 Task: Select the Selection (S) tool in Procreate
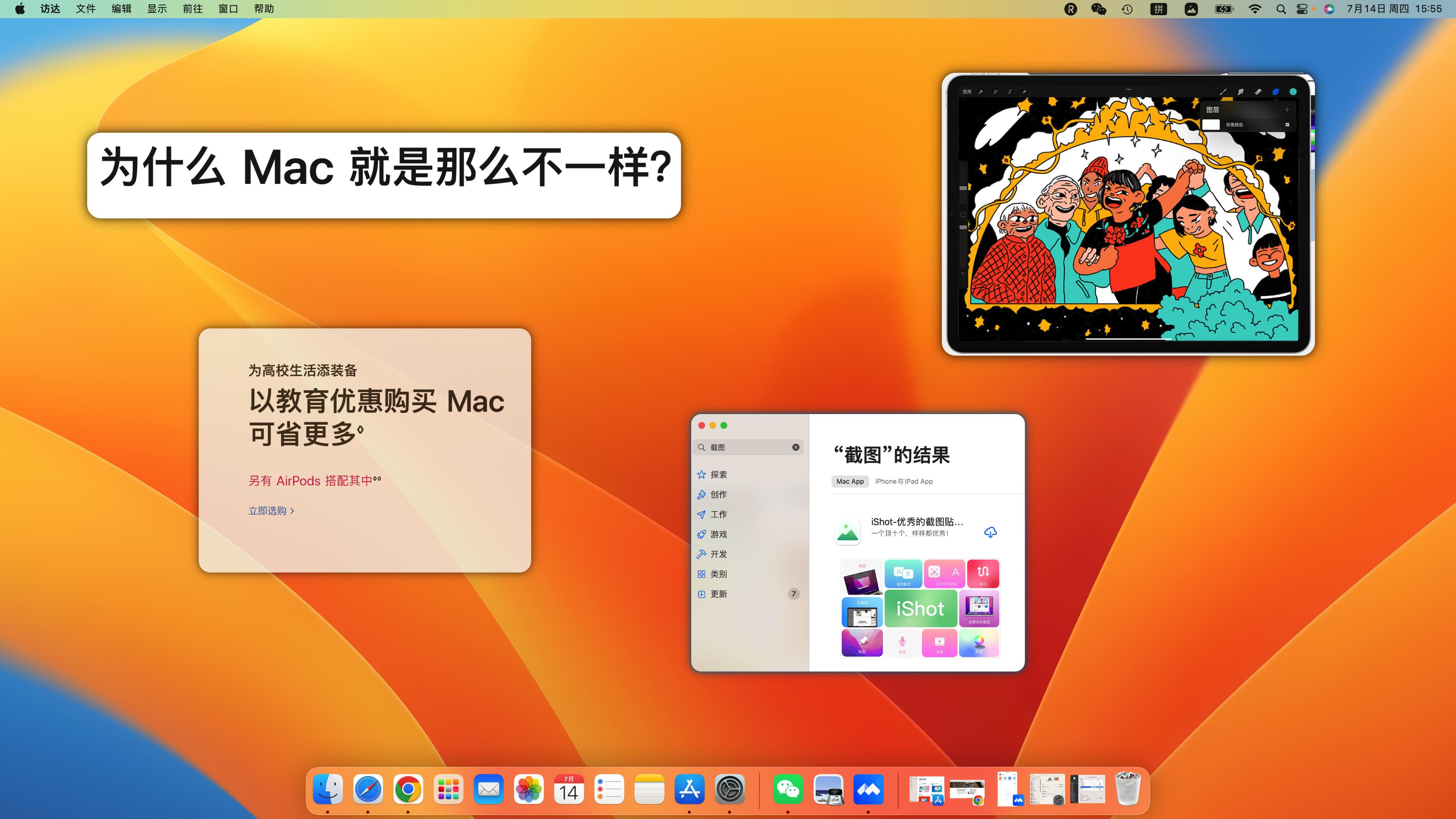coord(1010,91)
